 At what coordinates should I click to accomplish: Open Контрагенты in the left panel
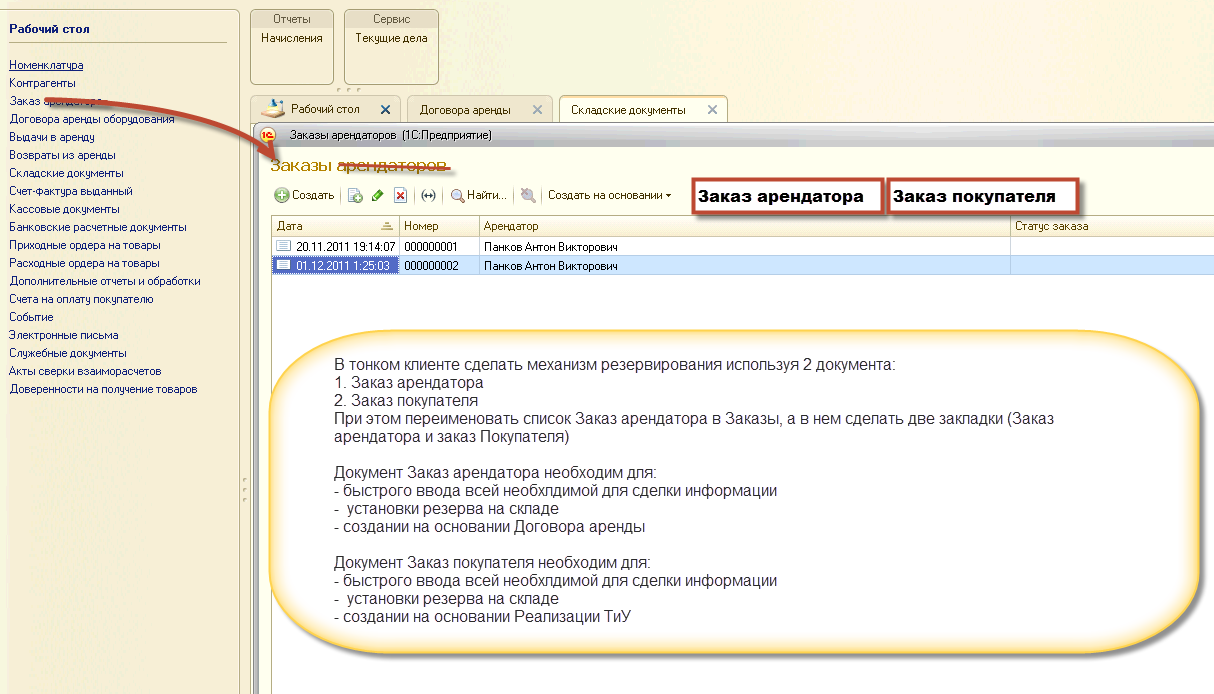[42, 83]
